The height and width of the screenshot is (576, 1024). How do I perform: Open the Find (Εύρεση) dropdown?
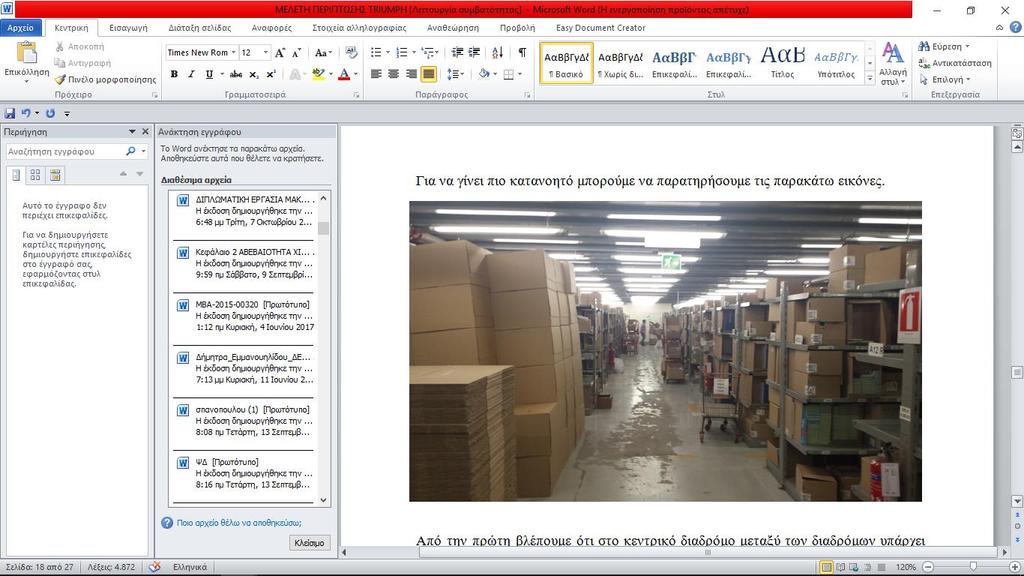pos(944,46)
